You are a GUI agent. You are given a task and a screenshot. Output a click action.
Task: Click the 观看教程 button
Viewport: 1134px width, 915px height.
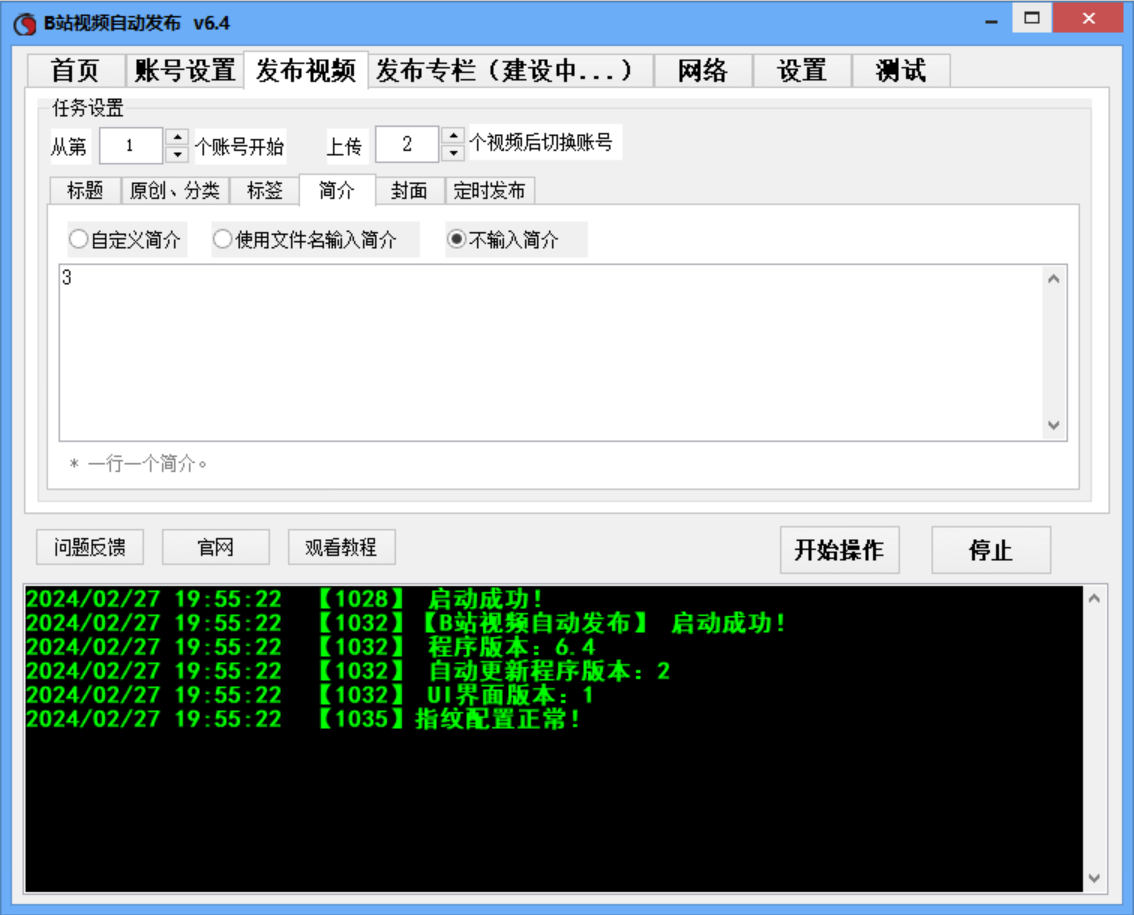(x=341, y=547)
